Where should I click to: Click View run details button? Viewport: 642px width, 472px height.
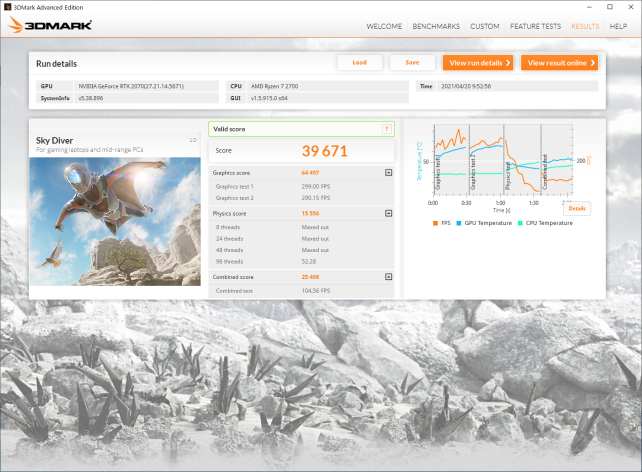(478, 63)
